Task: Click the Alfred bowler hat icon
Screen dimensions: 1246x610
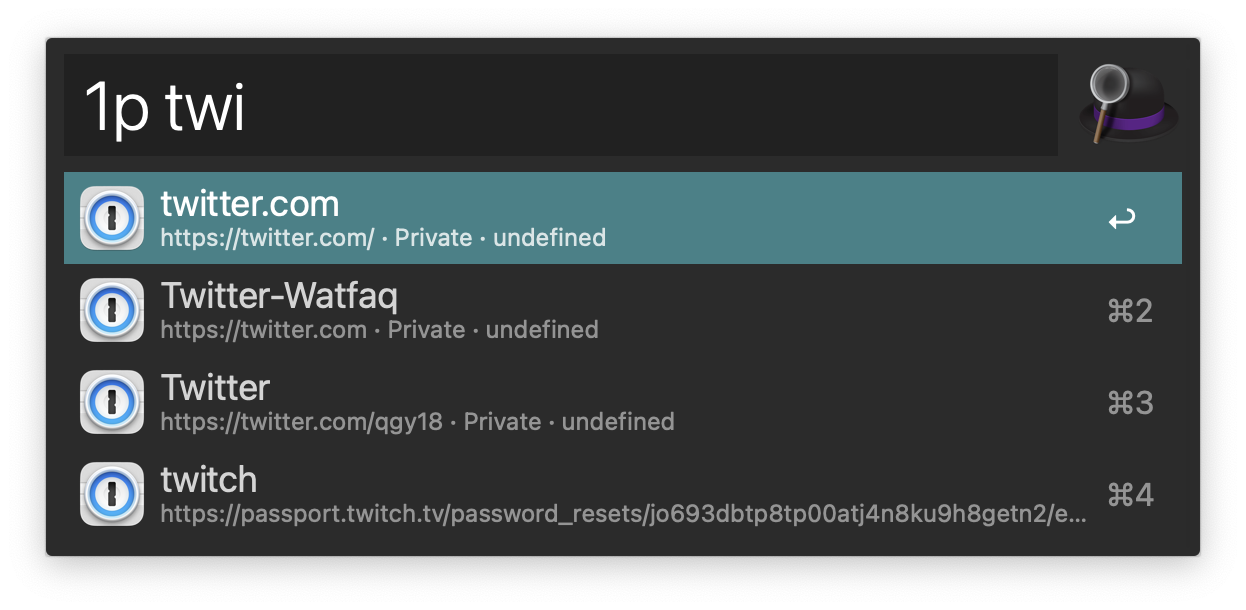Action: coord(1128,104)
